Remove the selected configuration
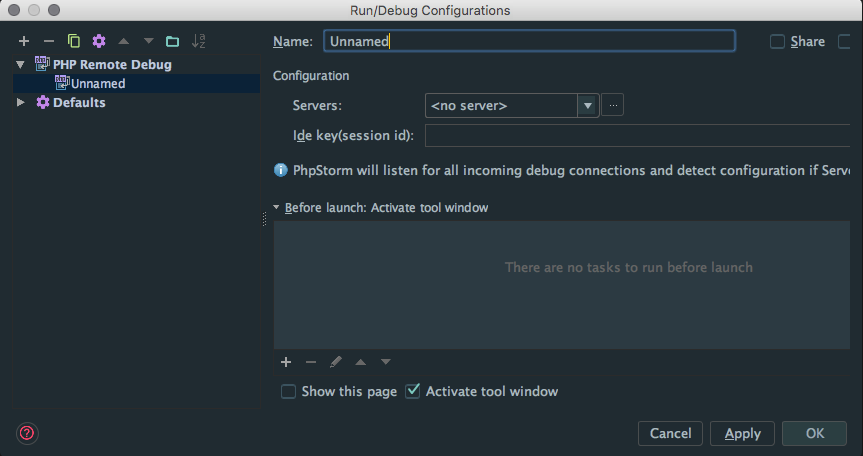863x456 pixels. 49,41
